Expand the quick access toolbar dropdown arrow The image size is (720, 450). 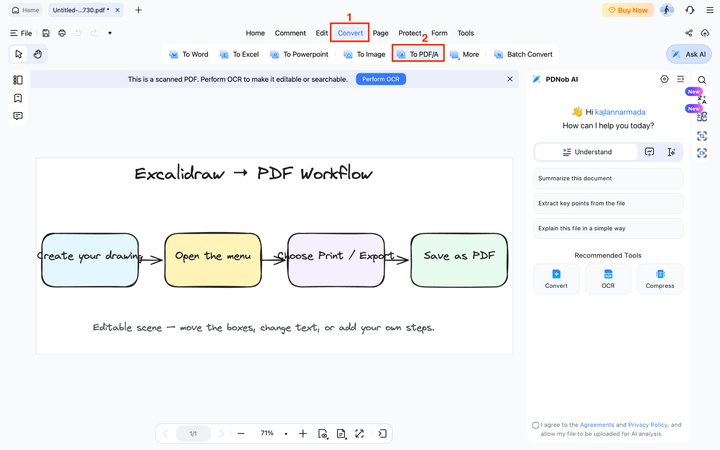110,33
